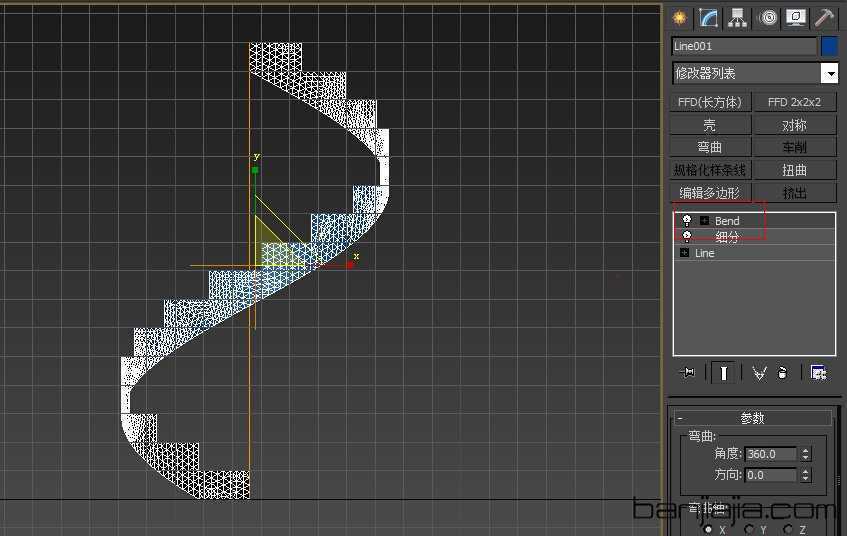This screenshot has height=536, width=847.
Task: Apply the 规格化样条线 modifier
Action: pyautogui.click(x=710, y=170)
